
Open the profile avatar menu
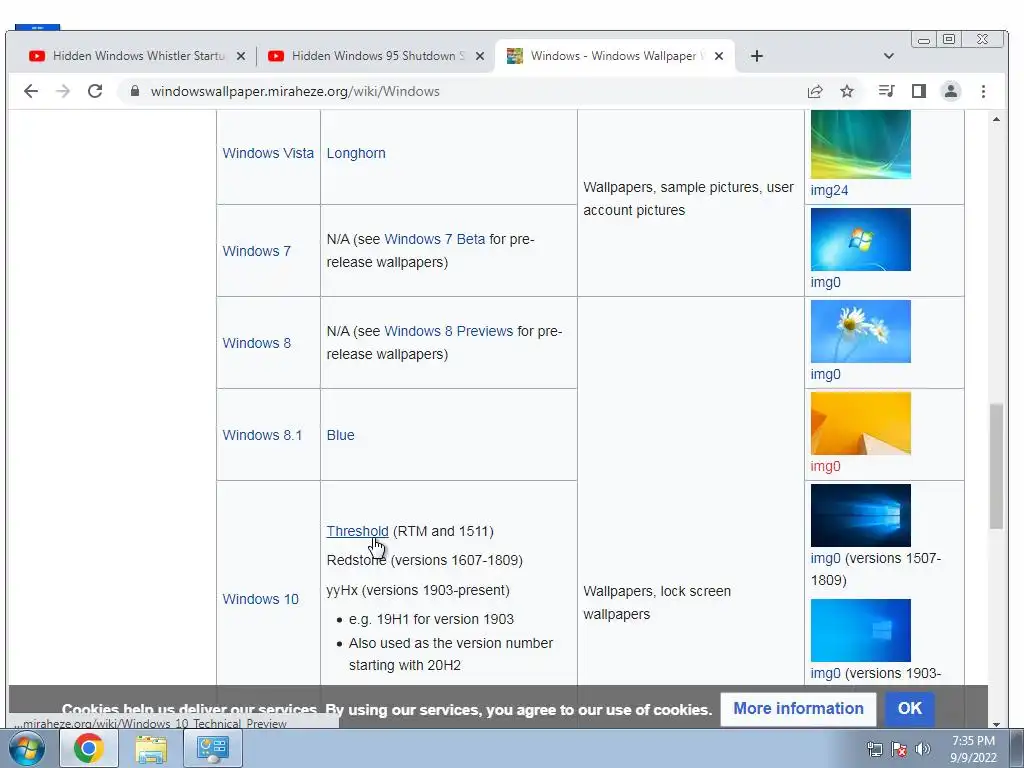pos(951,91)
